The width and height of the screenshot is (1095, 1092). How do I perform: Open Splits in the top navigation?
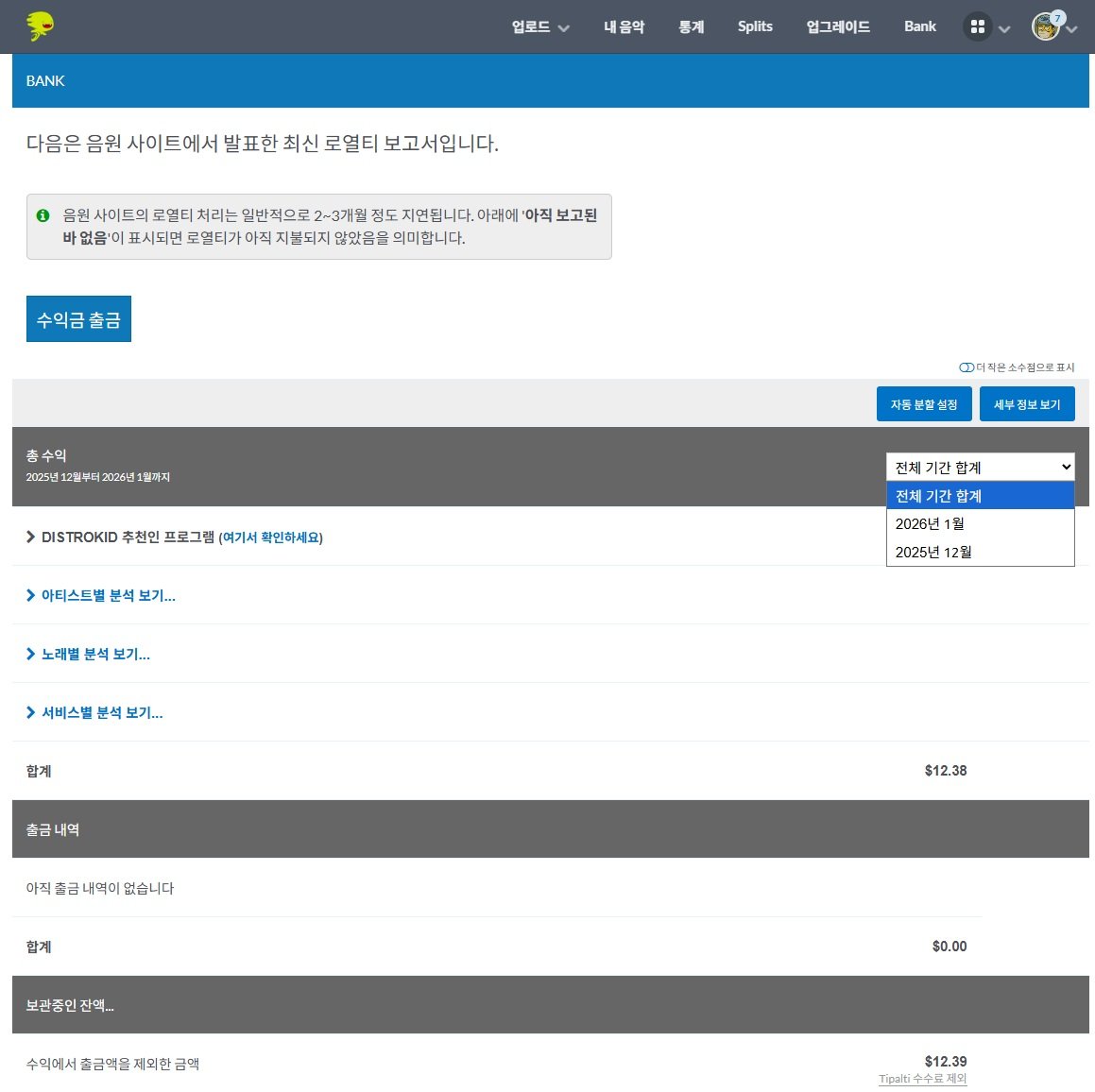(755, 26)
